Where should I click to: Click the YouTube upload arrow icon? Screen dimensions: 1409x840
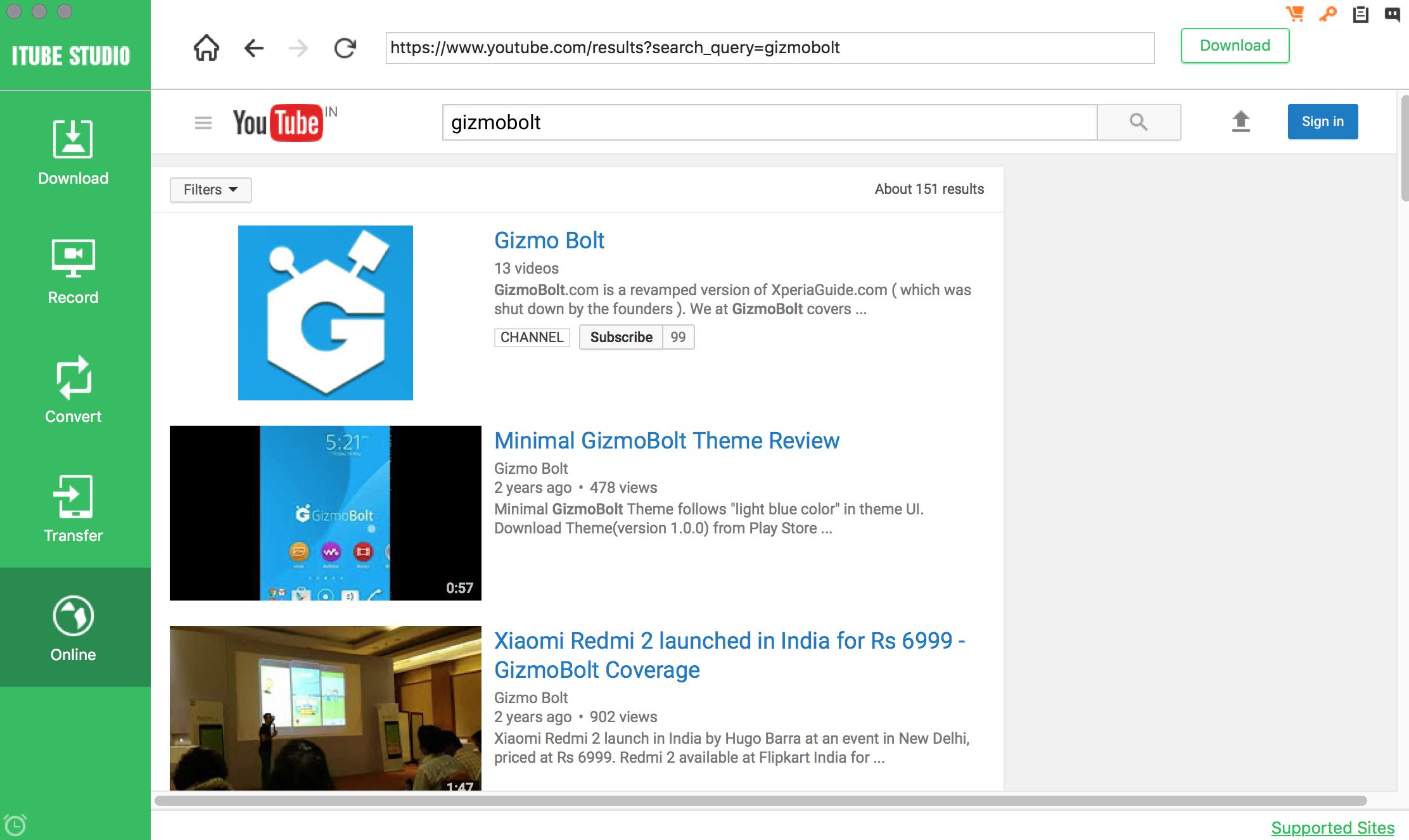pyautogui.click(x=1240, y=122)
